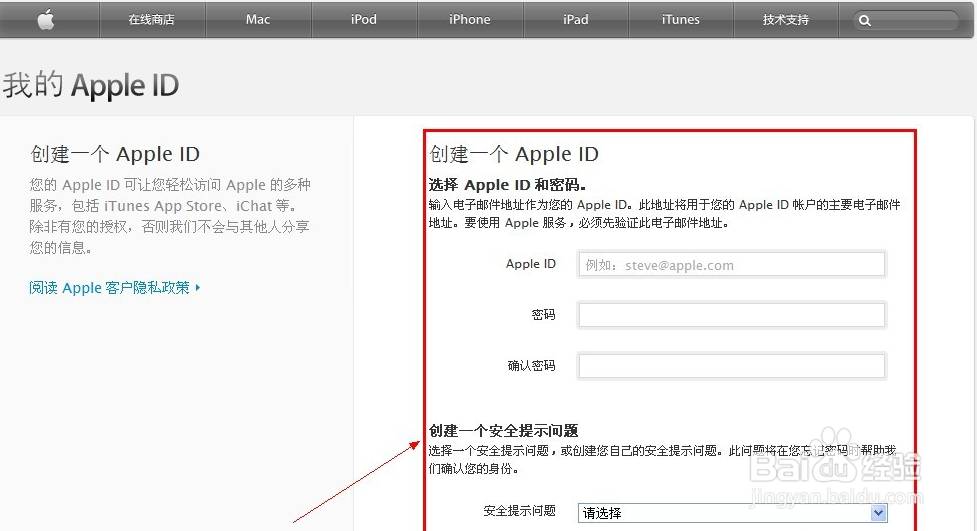Click the 确认密码 confirm password field
Screen dimensions: 977x531
[732, 366]
